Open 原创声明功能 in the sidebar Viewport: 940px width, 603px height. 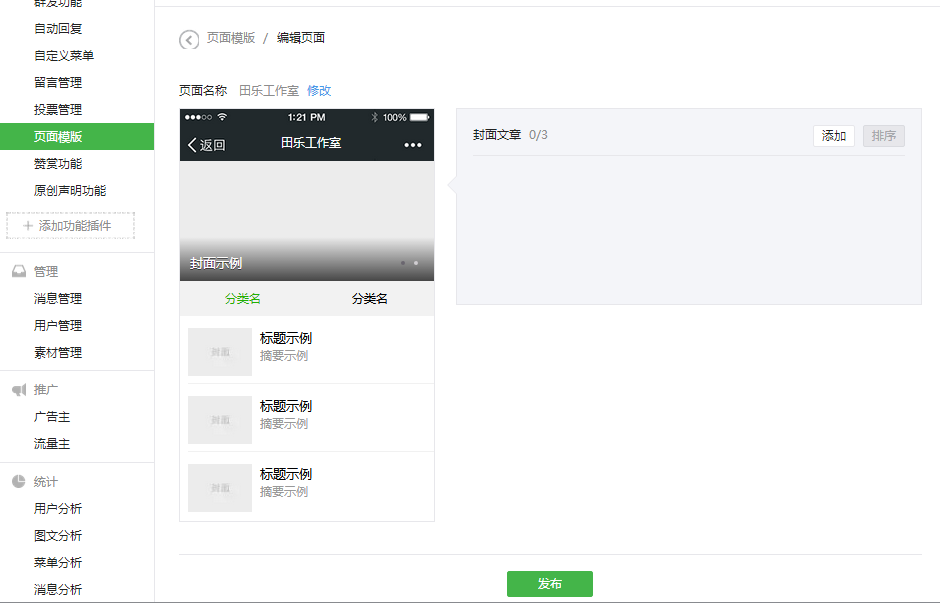(70, 191)
